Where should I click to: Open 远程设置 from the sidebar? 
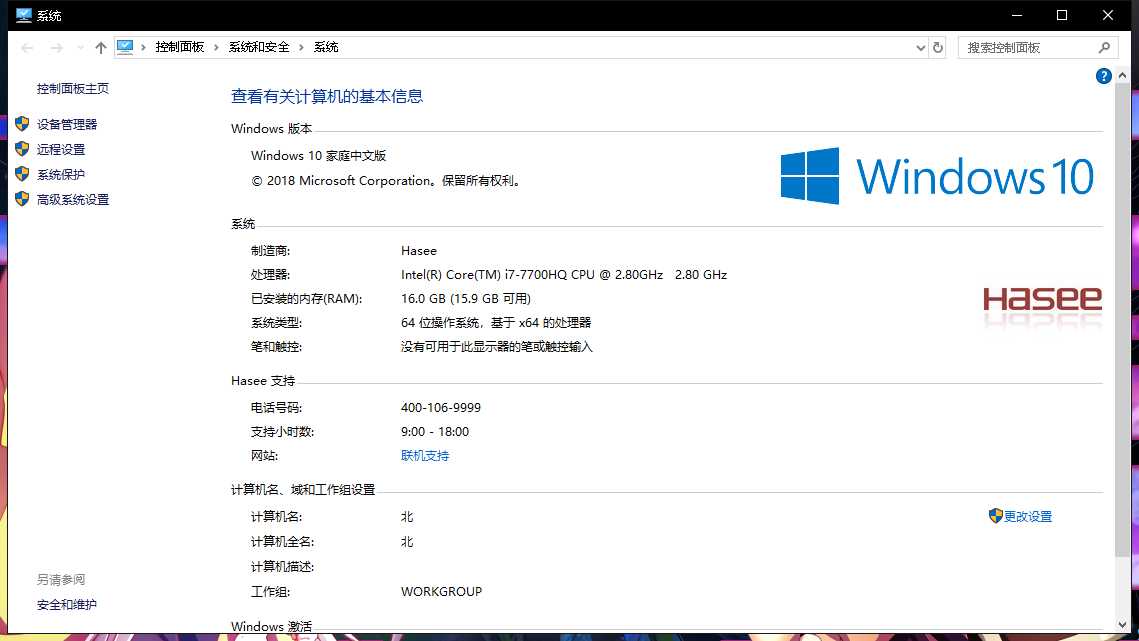pos(61,149)
